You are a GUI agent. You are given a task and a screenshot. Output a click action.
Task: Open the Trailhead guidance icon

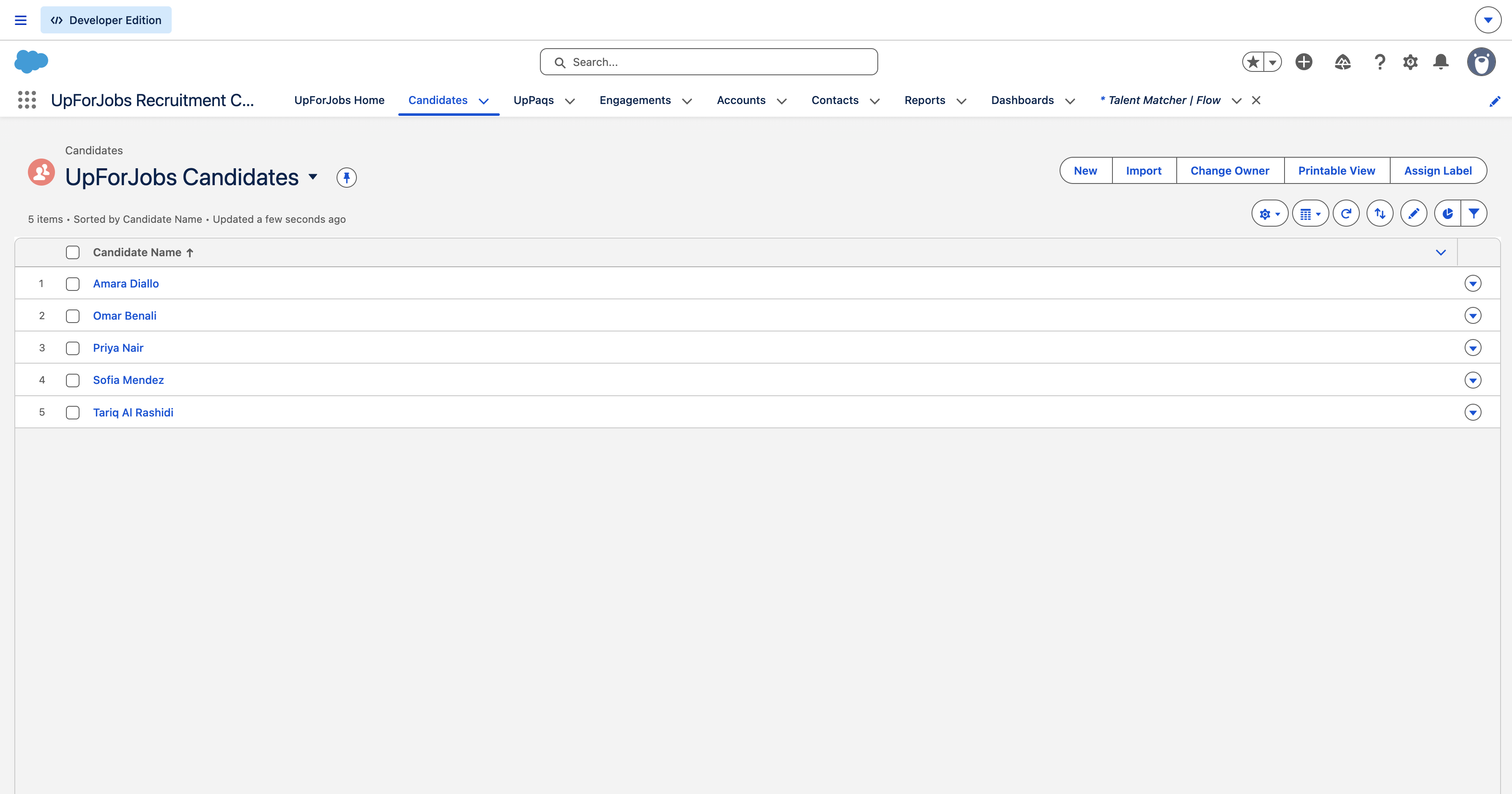click(1343, 62)
